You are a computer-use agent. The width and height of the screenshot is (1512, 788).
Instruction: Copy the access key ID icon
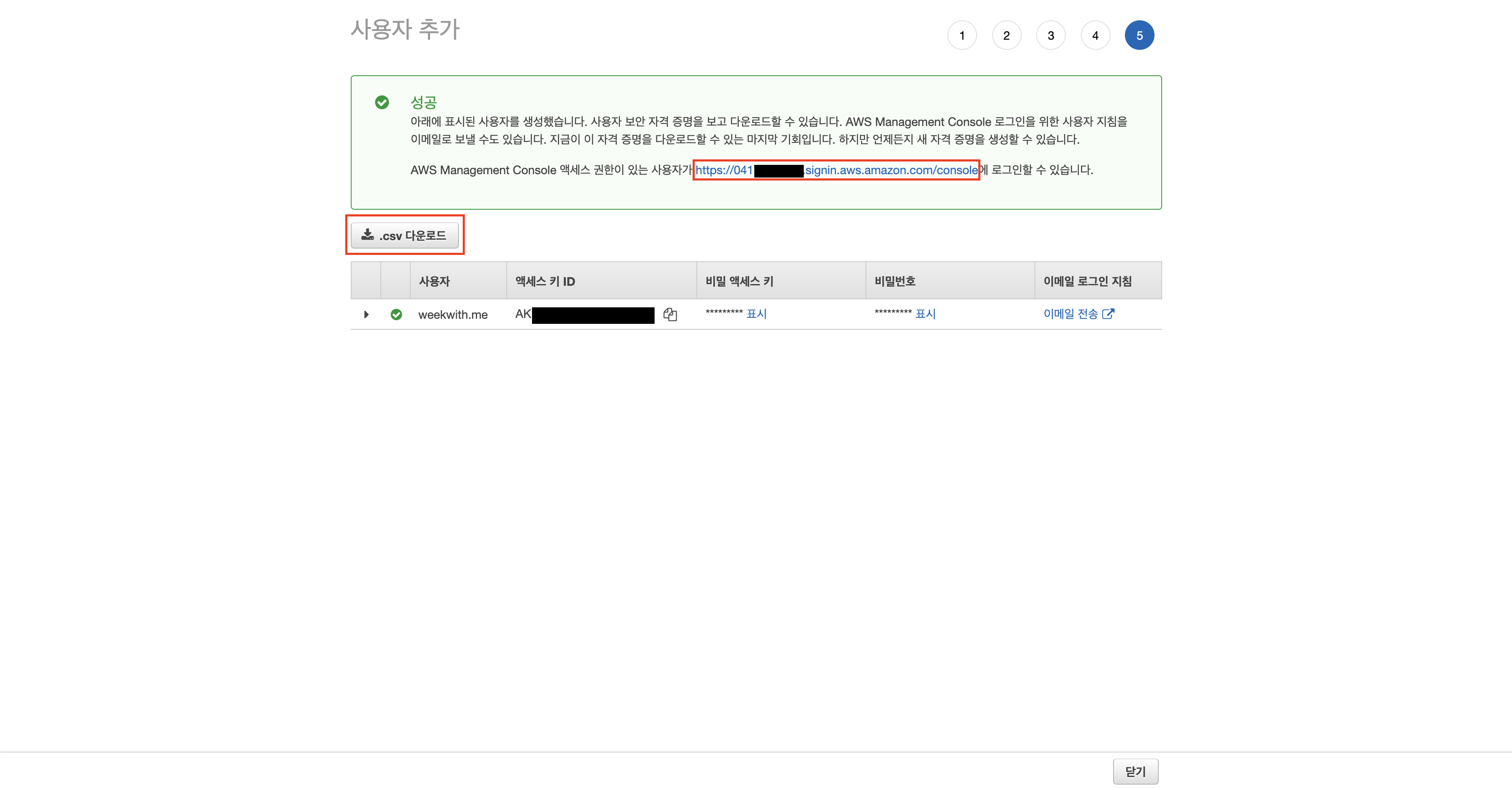click(x=670, y=315)
